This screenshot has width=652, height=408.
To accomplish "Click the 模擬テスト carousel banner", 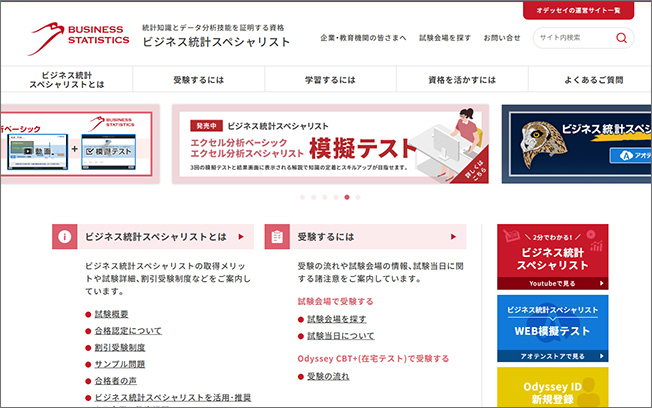I will (x=330, y=144).
